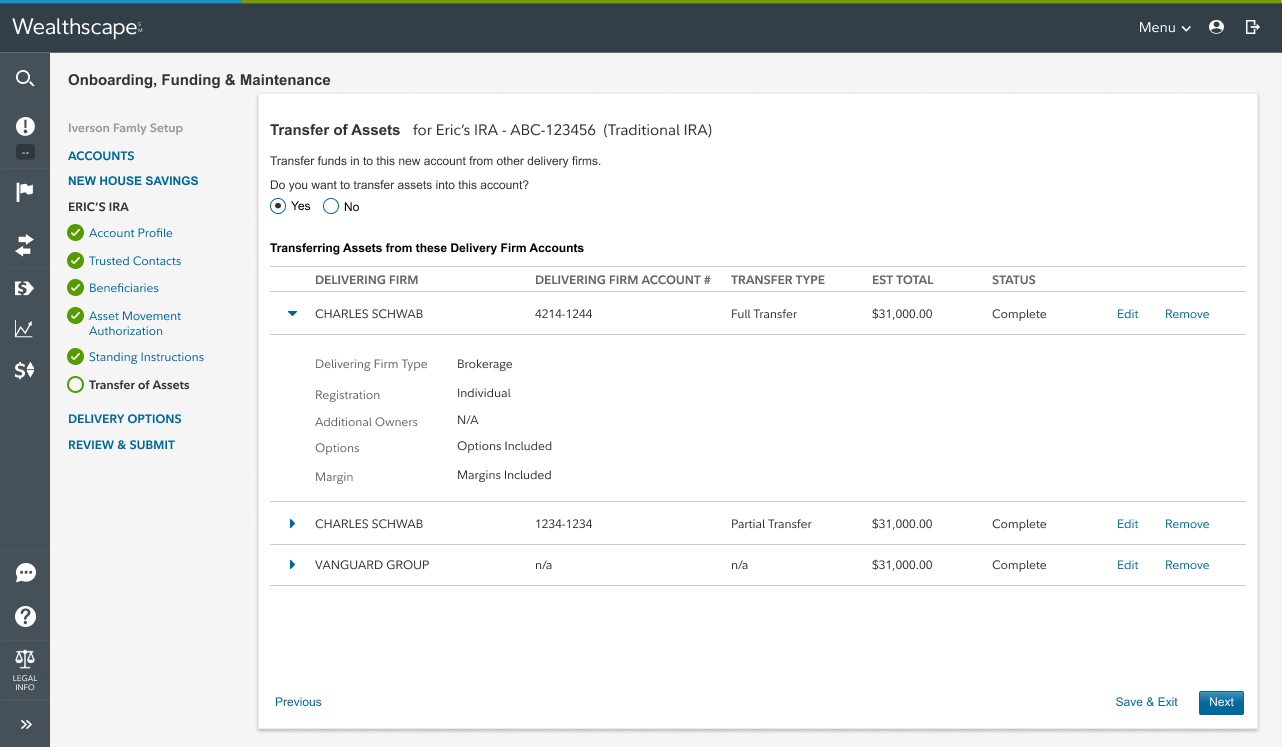Select No for transferring assets
This screenshot has height=747, width=1282.
click(x=331, y=206)
